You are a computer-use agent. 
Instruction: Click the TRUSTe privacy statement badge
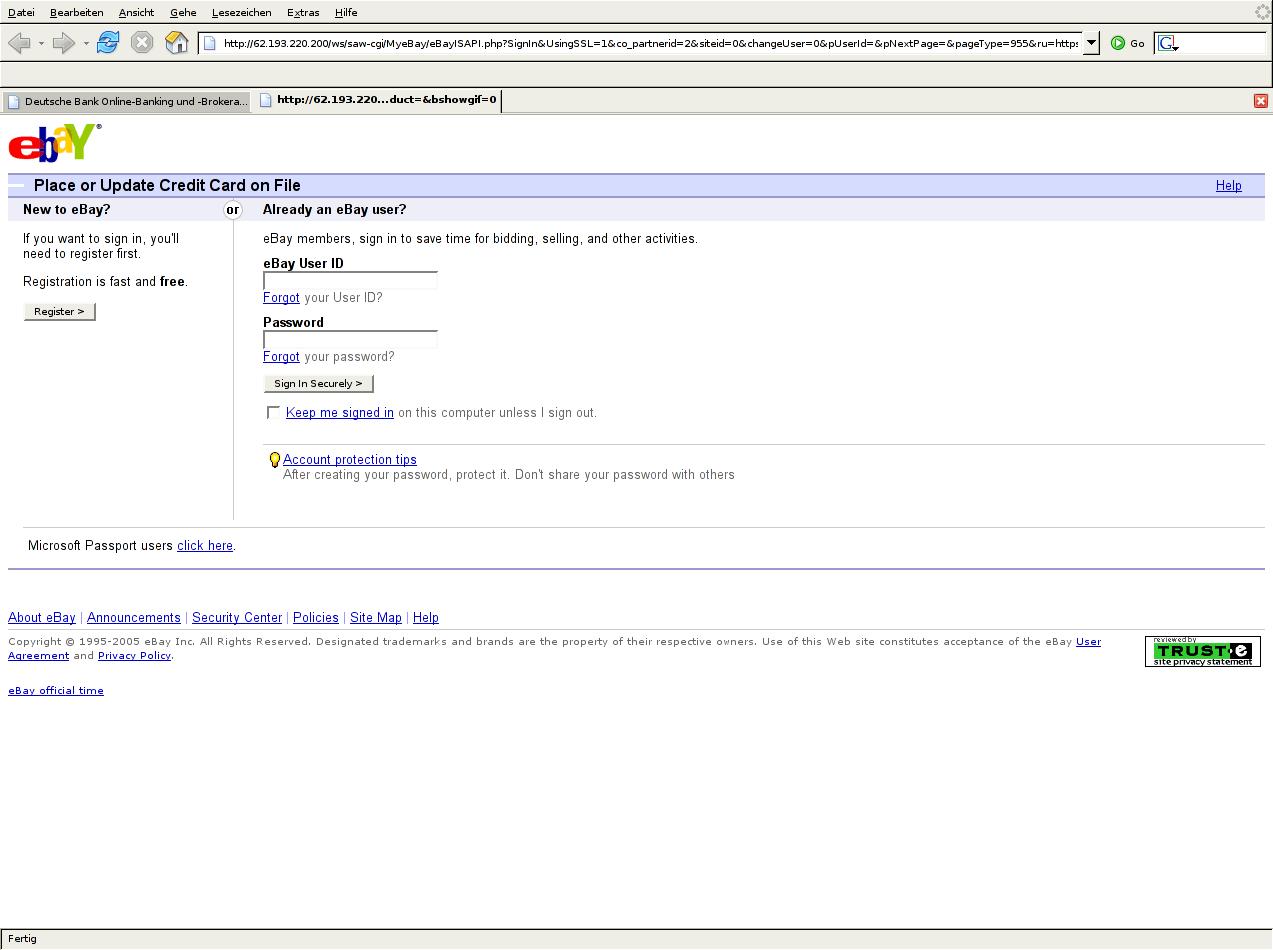click(1202, 651)
